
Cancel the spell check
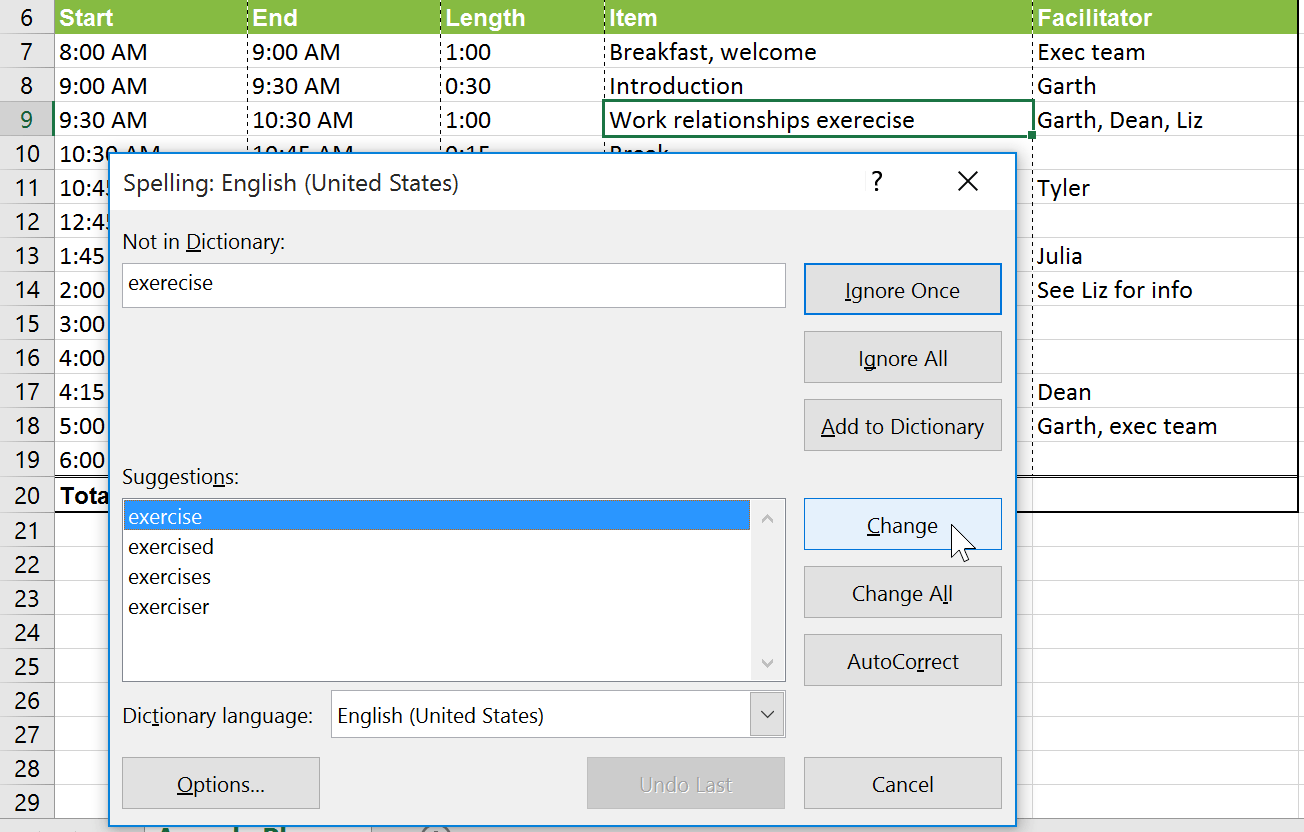pyautogui.click(x=901, y=783)
